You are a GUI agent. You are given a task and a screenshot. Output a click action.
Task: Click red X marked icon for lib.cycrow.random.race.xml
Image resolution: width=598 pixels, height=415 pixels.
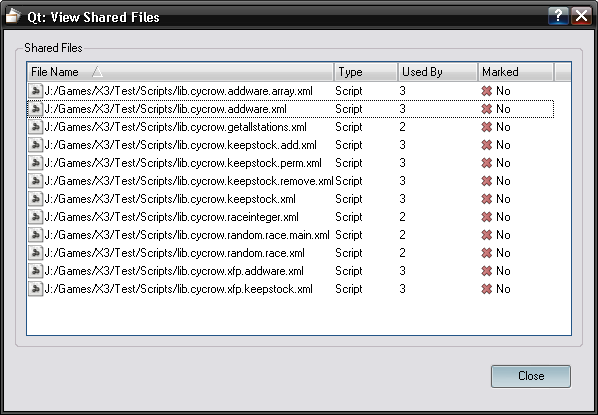(x=487, y=253)
